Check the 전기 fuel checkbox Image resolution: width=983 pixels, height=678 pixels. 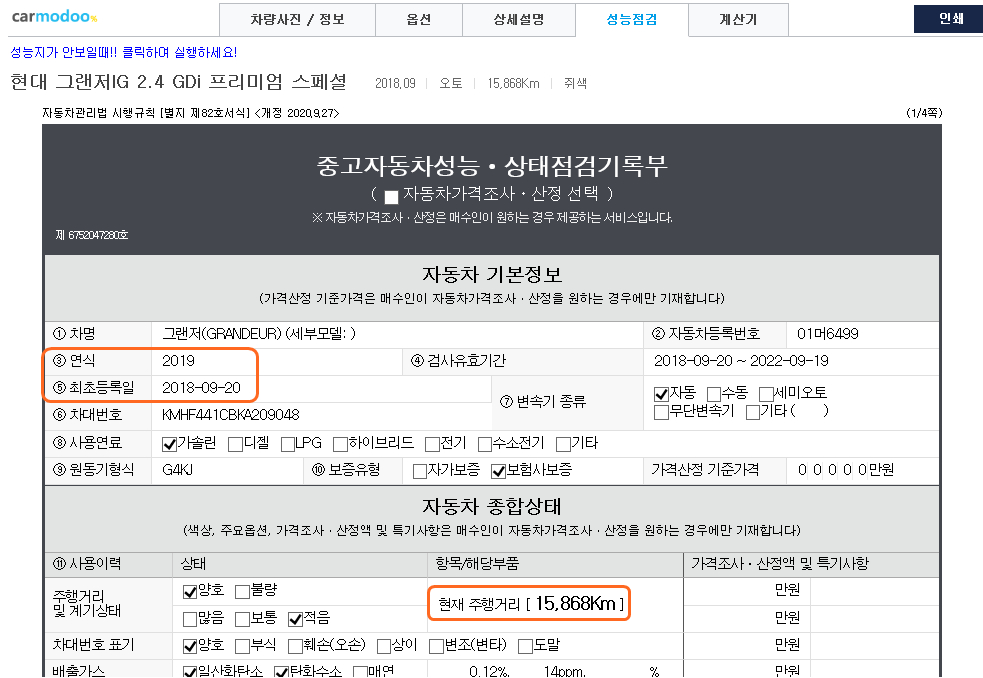[432, 445]
